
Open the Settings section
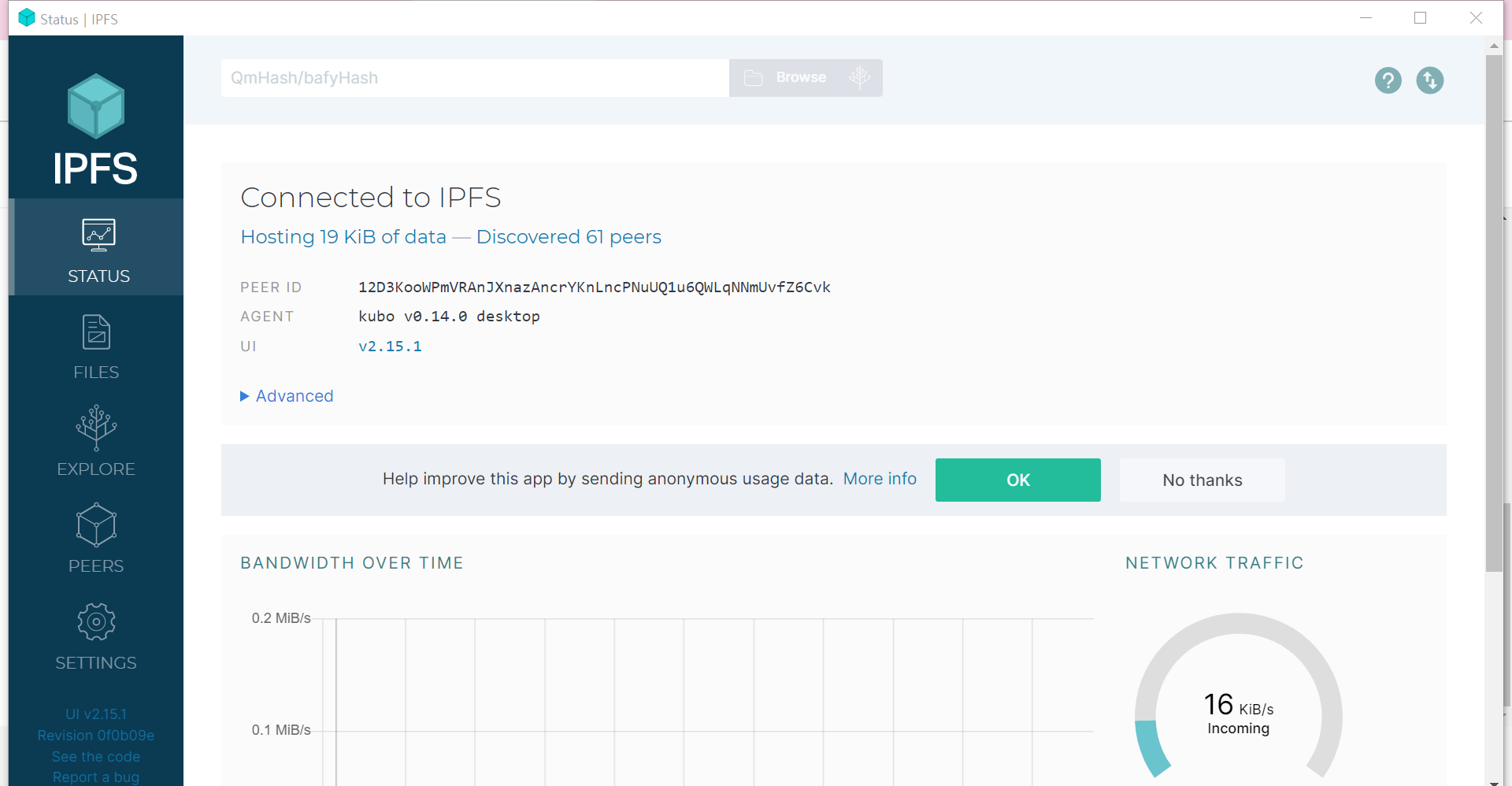click(x=96, y=636)
